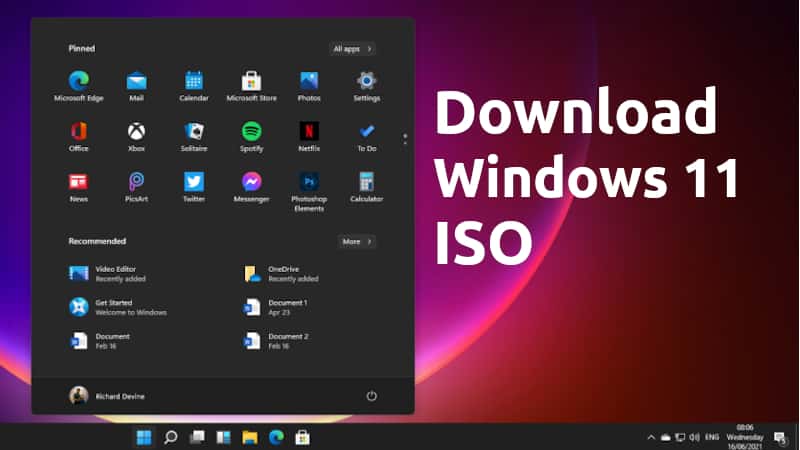800x450 pixels.
Task: Launch Messenger
Action: coord(252,187)
